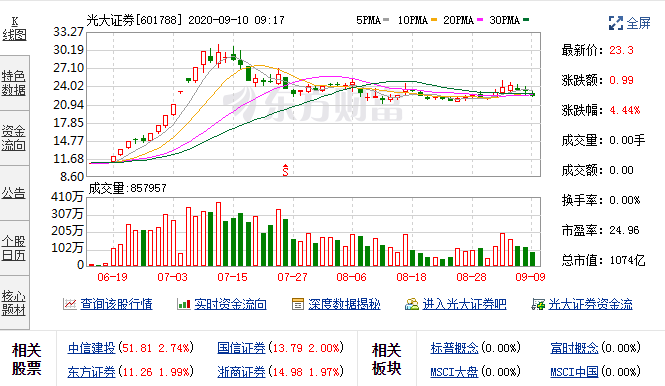Click the 33.27 price axis label
The width and height of the screenshot is (665, 386).
pyautogui.click(x=68, y=32)
